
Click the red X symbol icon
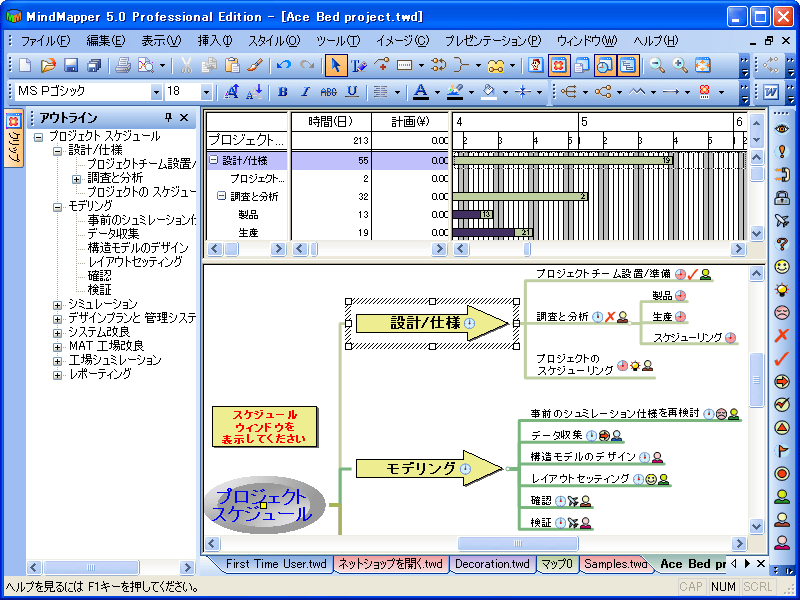coord(782,335)
